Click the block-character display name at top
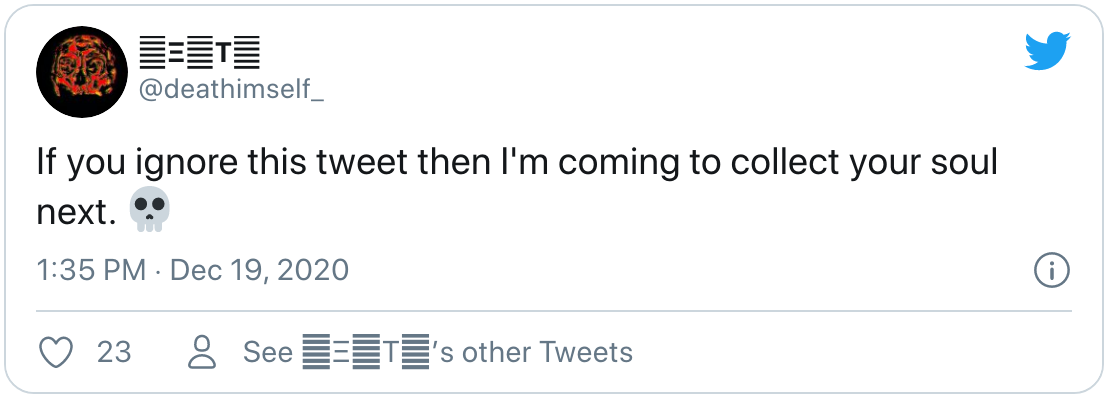Image resolution: width=1108 pixels, height=398 pixels. point(199,54)
